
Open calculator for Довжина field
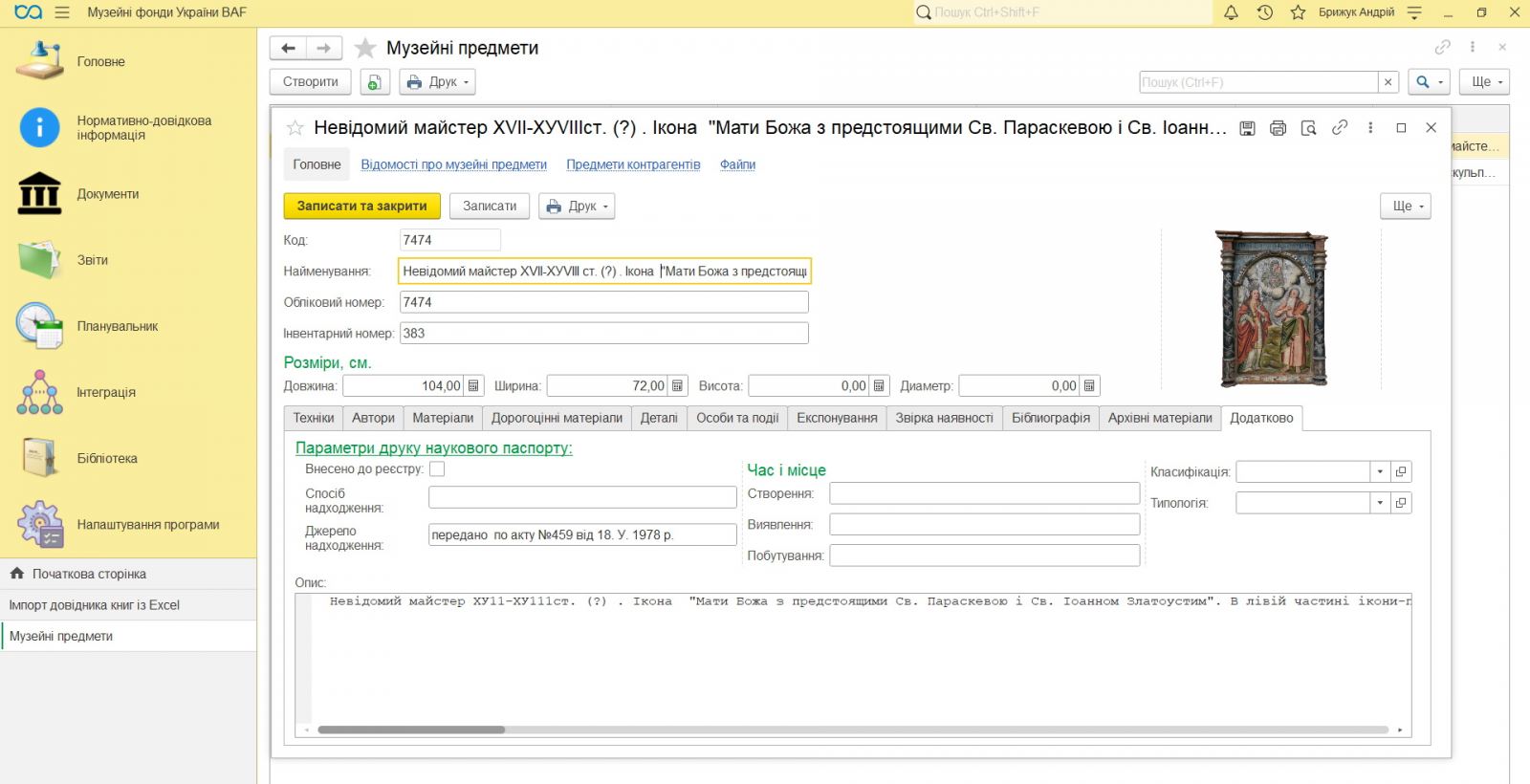point(474,386)
